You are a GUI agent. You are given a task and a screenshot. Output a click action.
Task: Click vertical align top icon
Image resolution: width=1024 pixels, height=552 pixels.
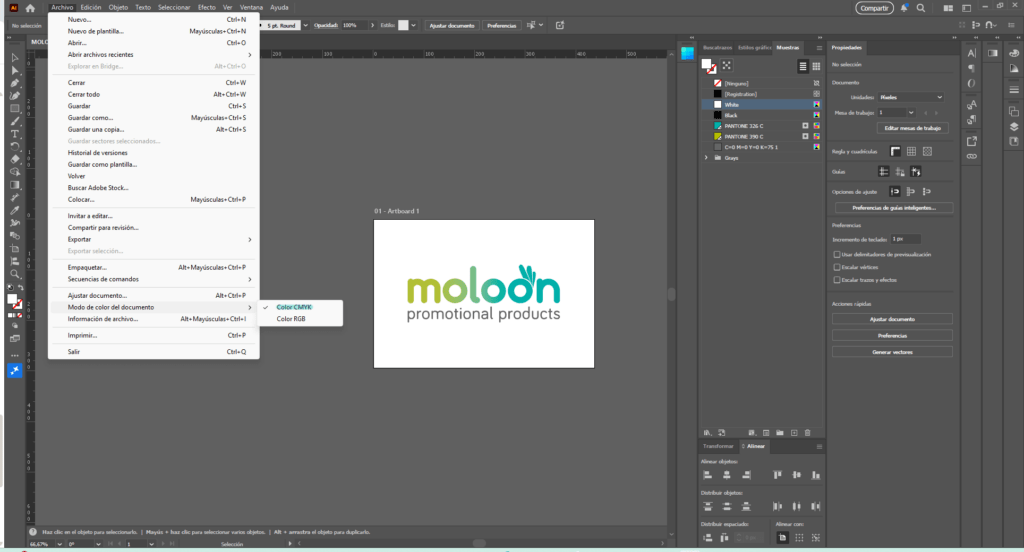point(777,475)
